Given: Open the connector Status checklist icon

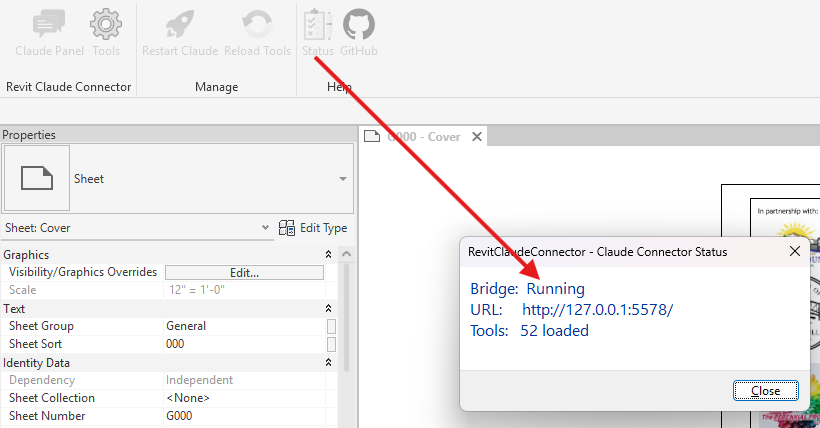Looking at the screenshot, I should click(318, 24).
